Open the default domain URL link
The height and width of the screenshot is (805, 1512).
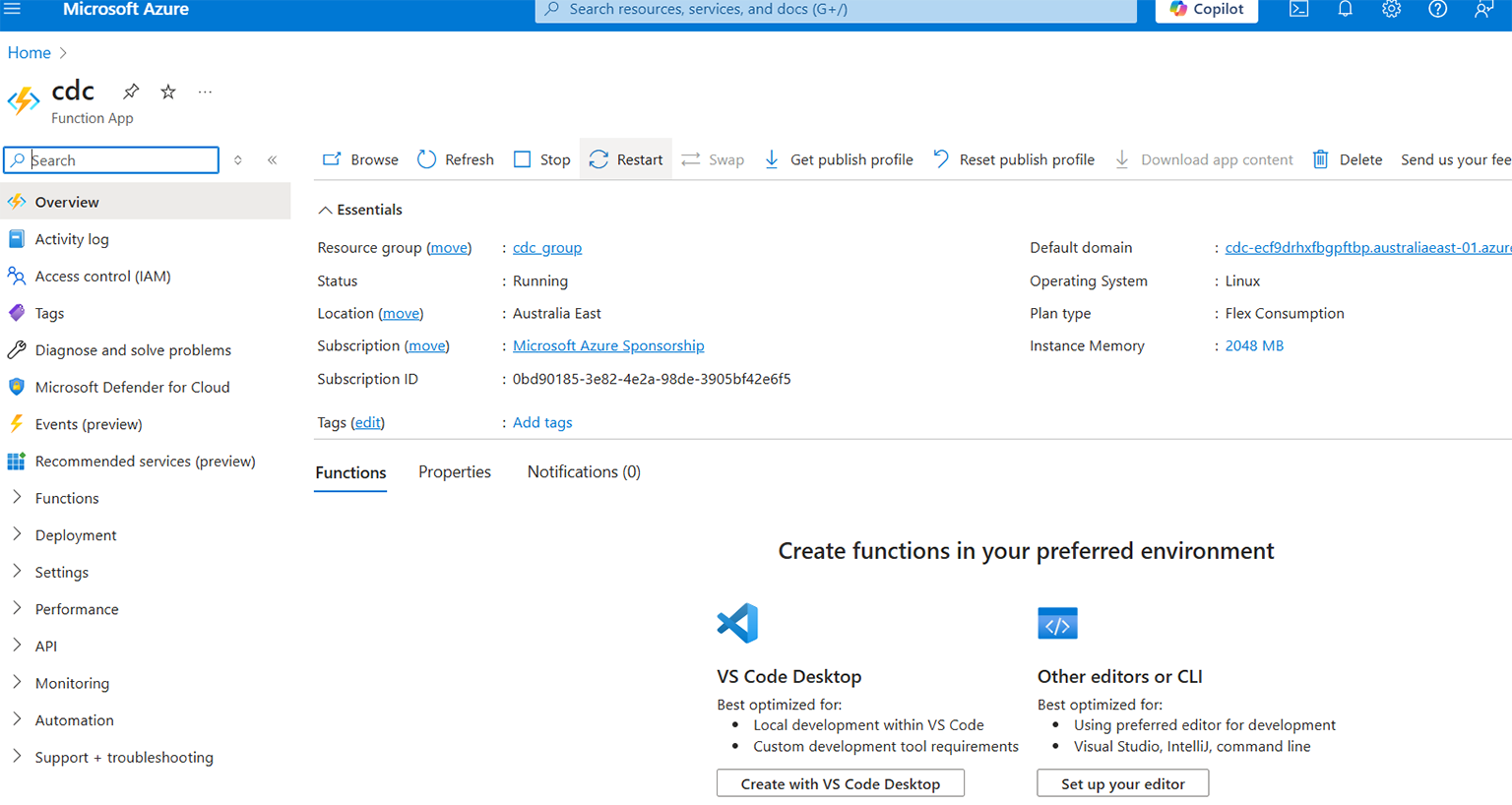click(x=1368, y=248)
